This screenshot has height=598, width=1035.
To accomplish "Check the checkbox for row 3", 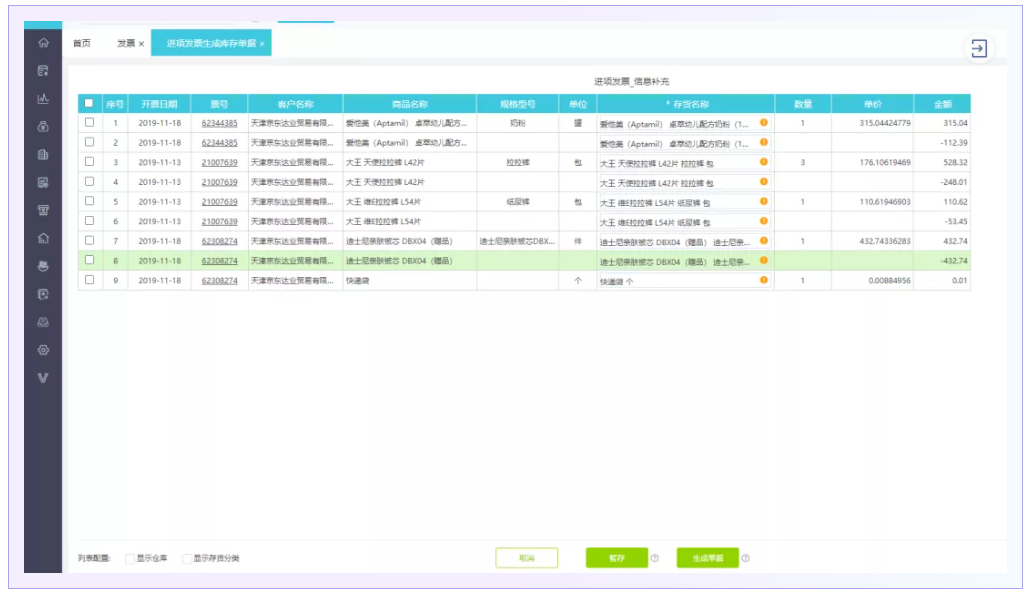I will [x=89, y=162].
